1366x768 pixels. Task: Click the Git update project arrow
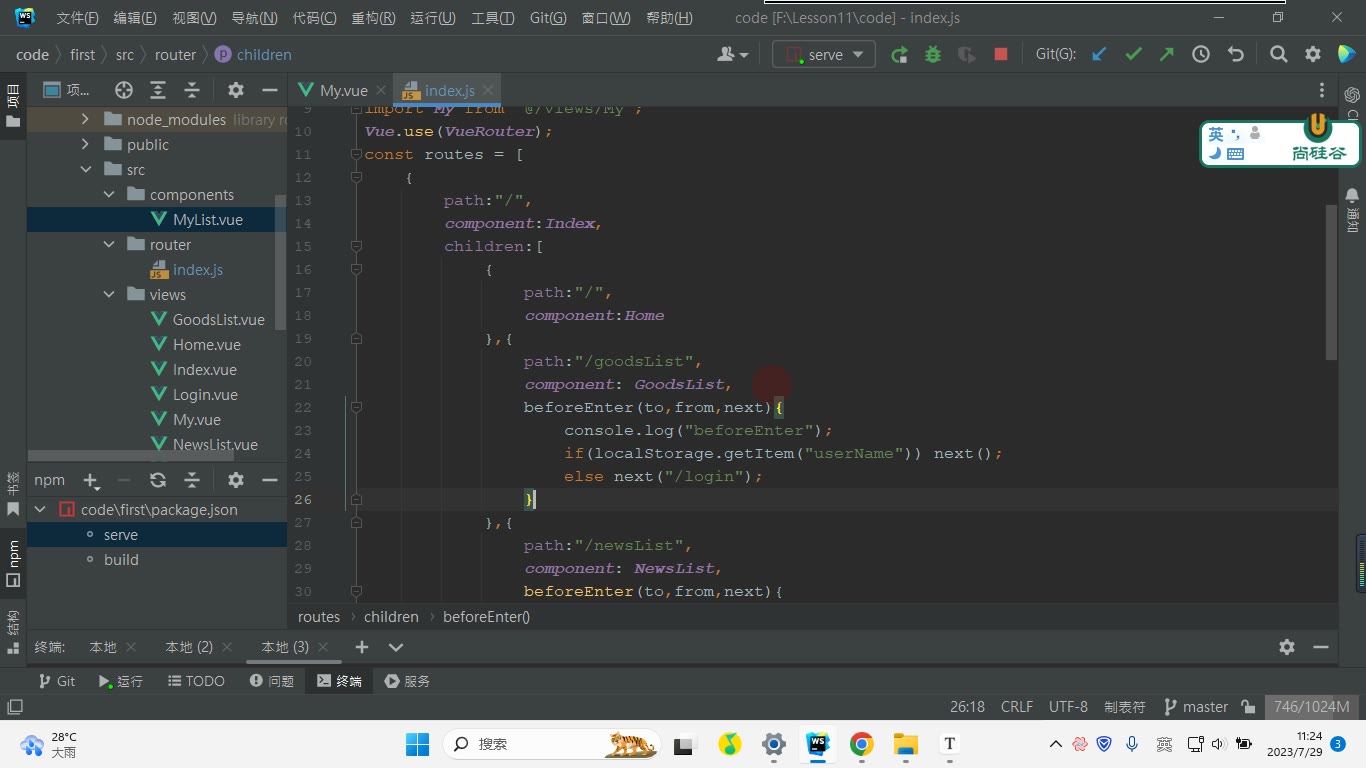point(1099,55)
